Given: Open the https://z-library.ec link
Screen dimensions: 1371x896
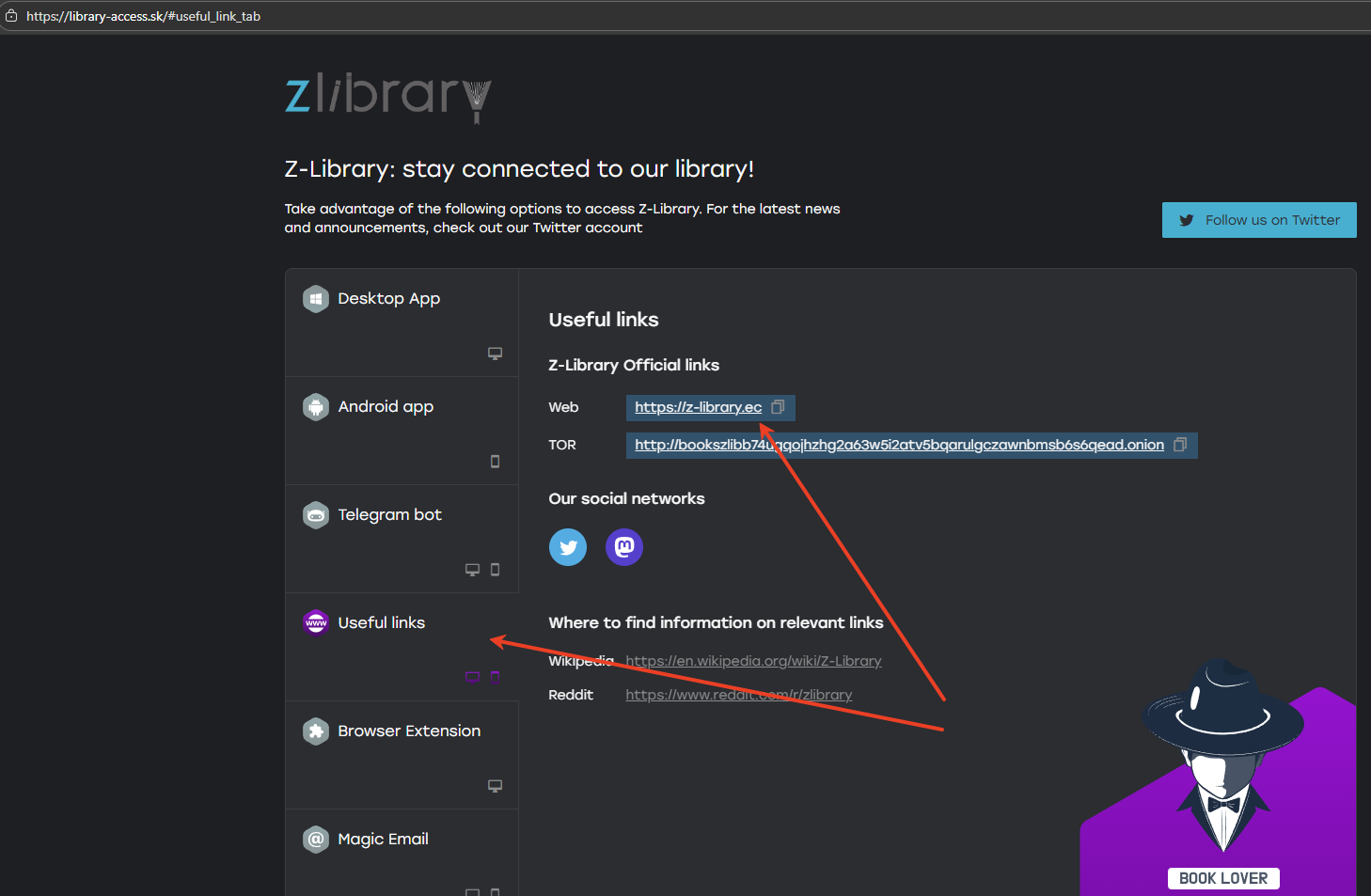Looking at the screenshot, I should [x=698, y=406].
